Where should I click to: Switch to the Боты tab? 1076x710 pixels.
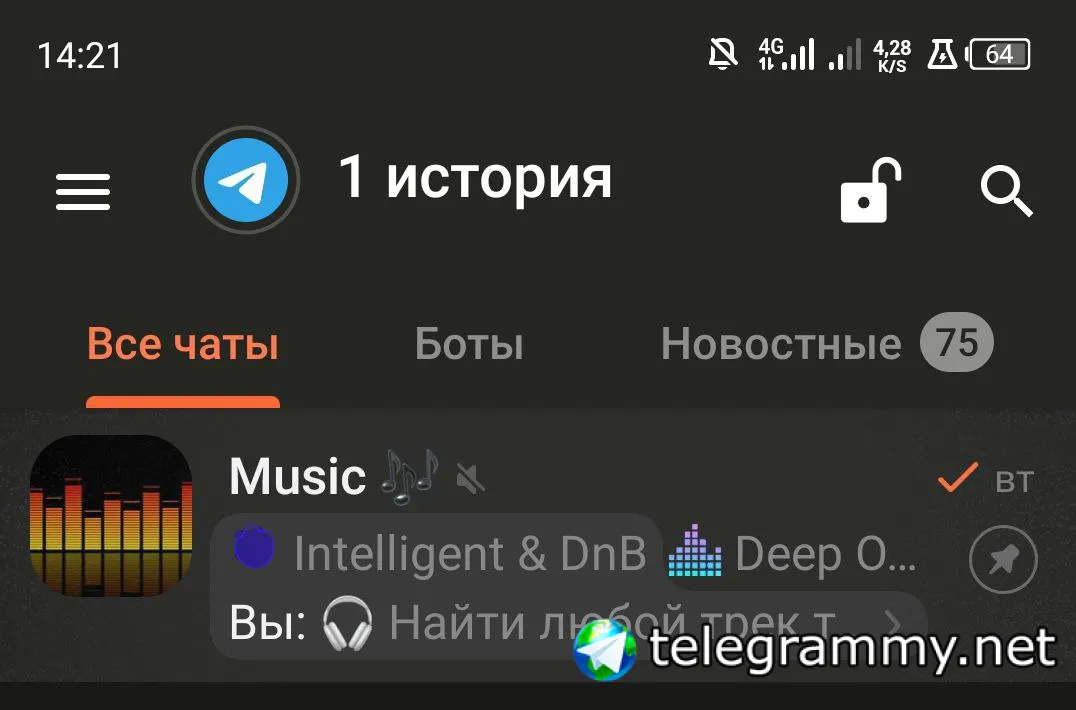(x=469, y=344)
